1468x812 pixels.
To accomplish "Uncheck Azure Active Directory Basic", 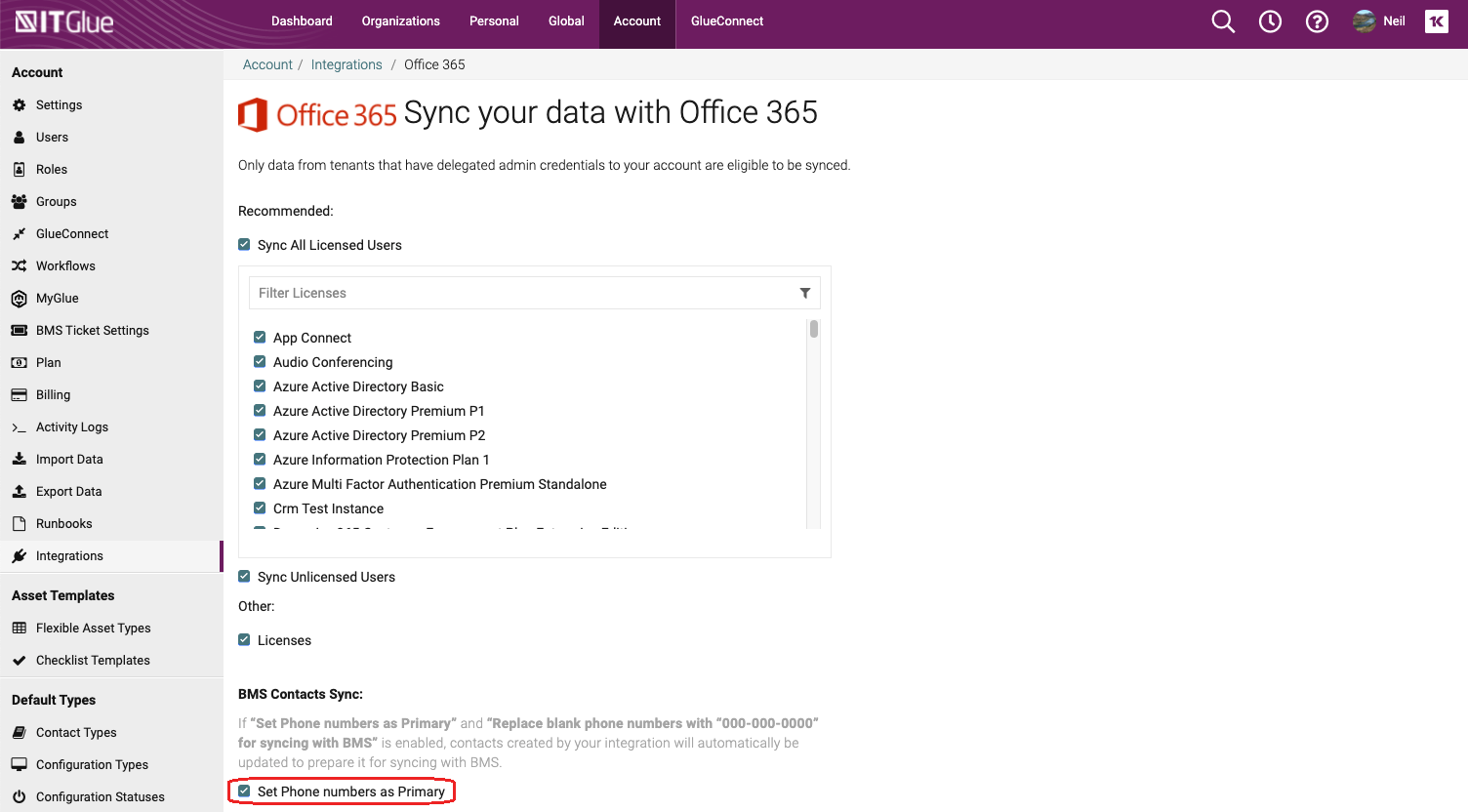I will 260,386.
